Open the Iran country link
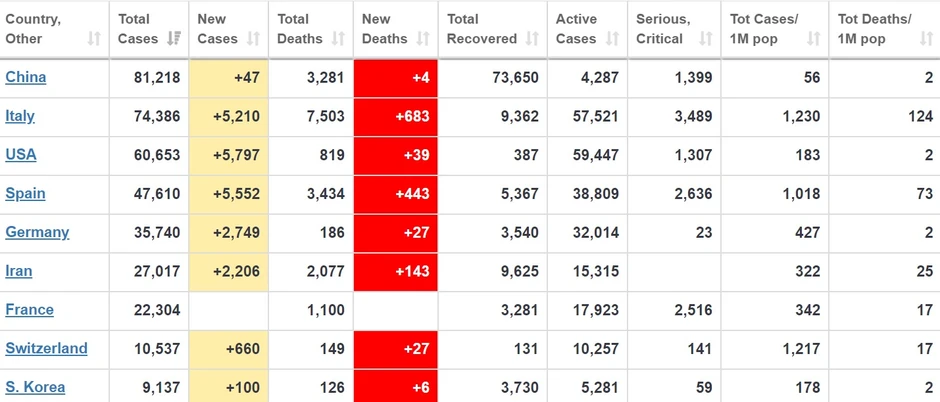 point(19,271)
